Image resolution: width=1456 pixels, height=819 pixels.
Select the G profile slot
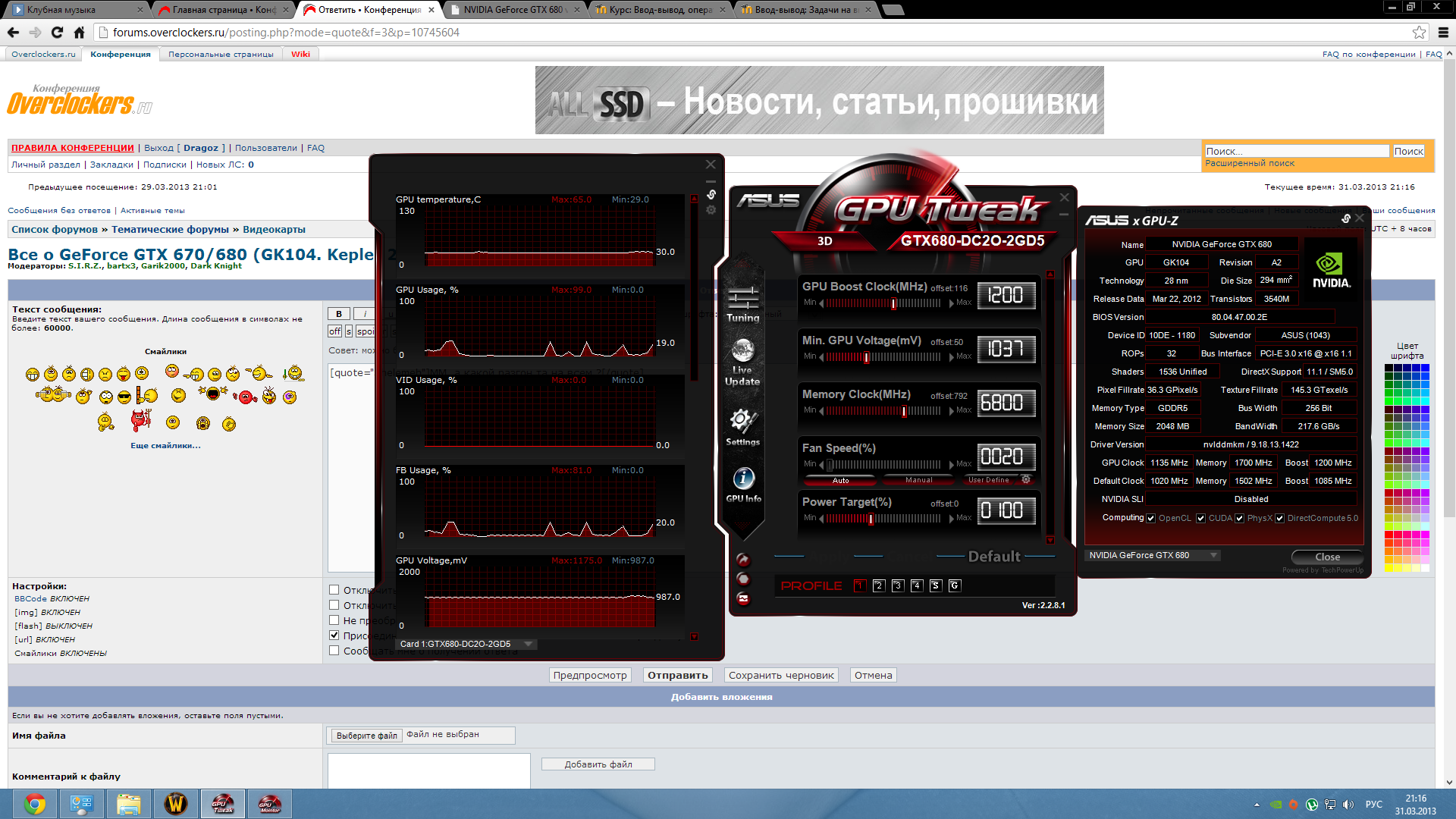pos(955,585)
